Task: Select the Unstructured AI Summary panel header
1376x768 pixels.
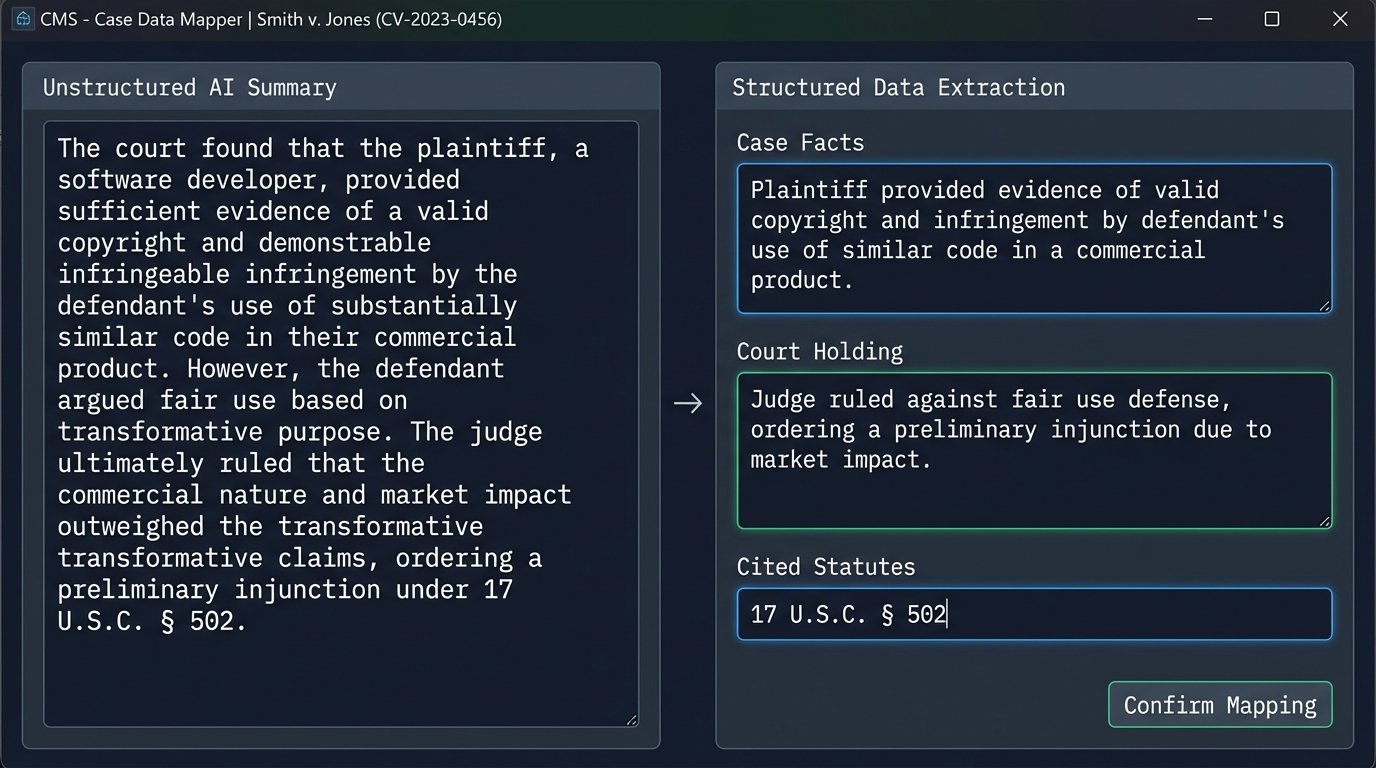Action: click(189, 87)
